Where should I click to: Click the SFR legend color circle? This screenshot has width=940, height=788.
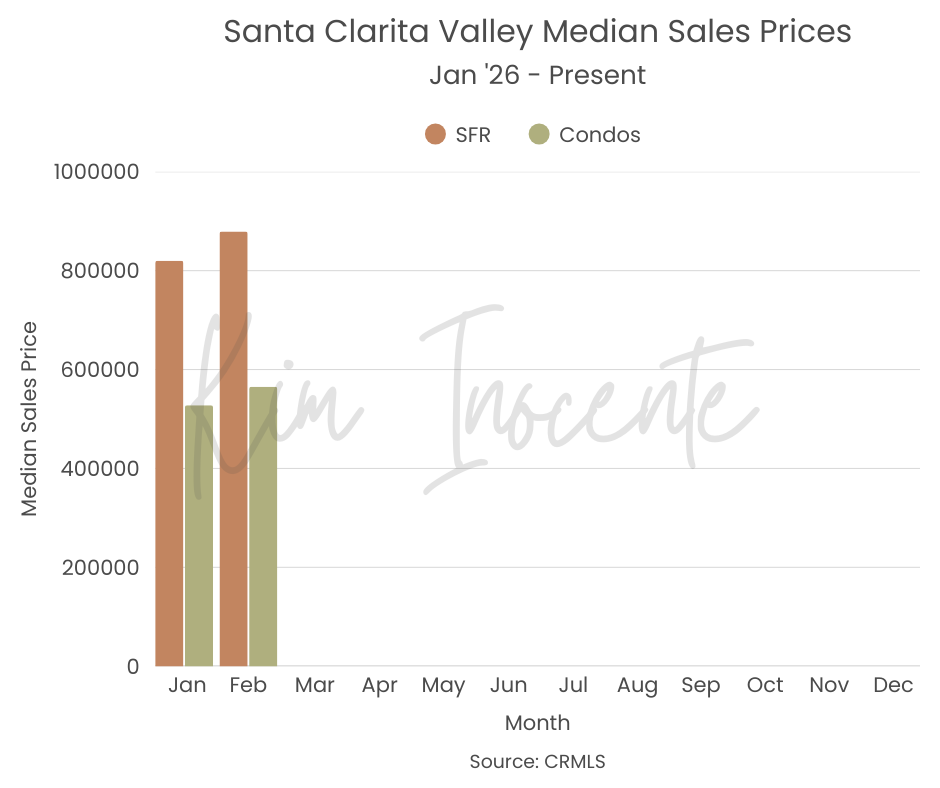pyautogui.click(x=435, y=134)
